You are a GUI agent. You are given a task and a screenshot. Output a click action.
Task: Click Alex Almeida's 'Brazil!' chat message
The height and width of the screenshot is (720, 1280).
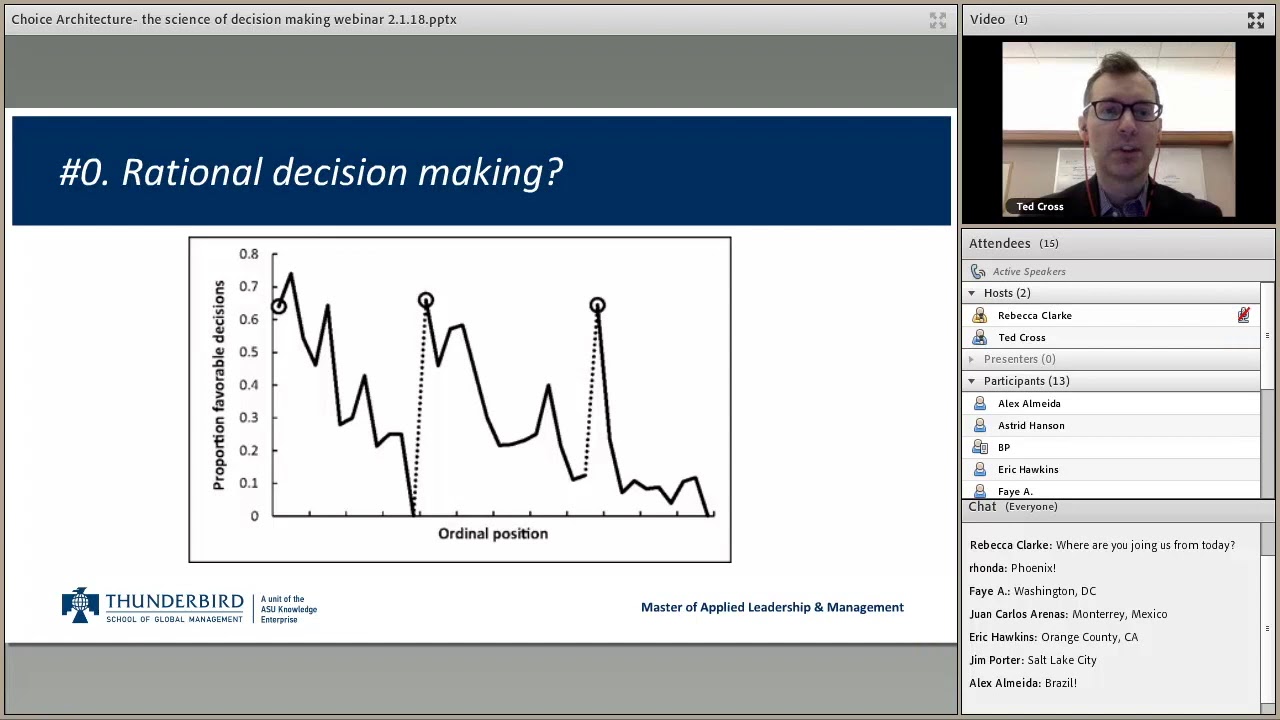point(1023,683)
